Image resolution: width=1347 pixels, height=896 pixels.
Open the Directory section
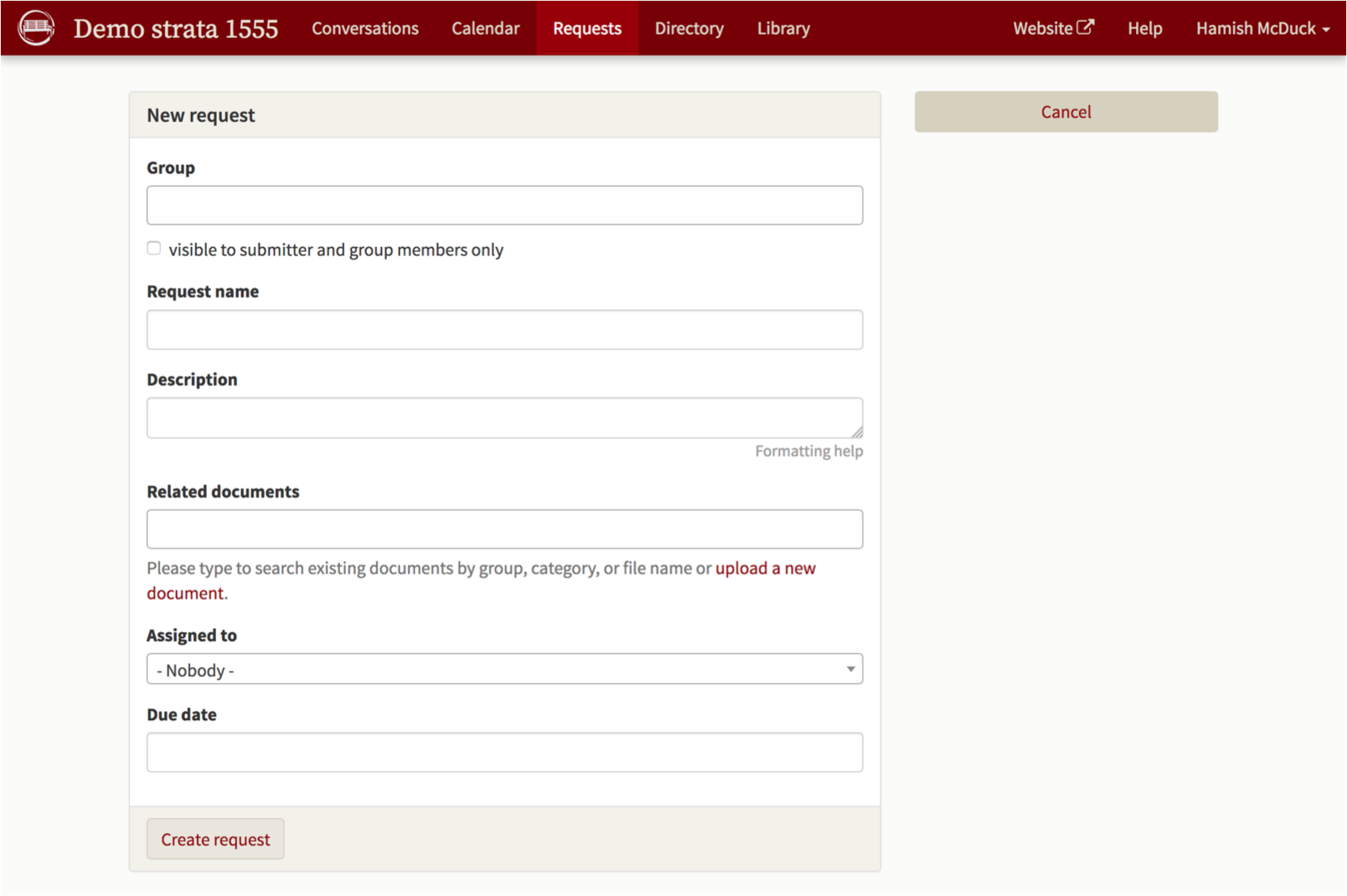point(689,28)
